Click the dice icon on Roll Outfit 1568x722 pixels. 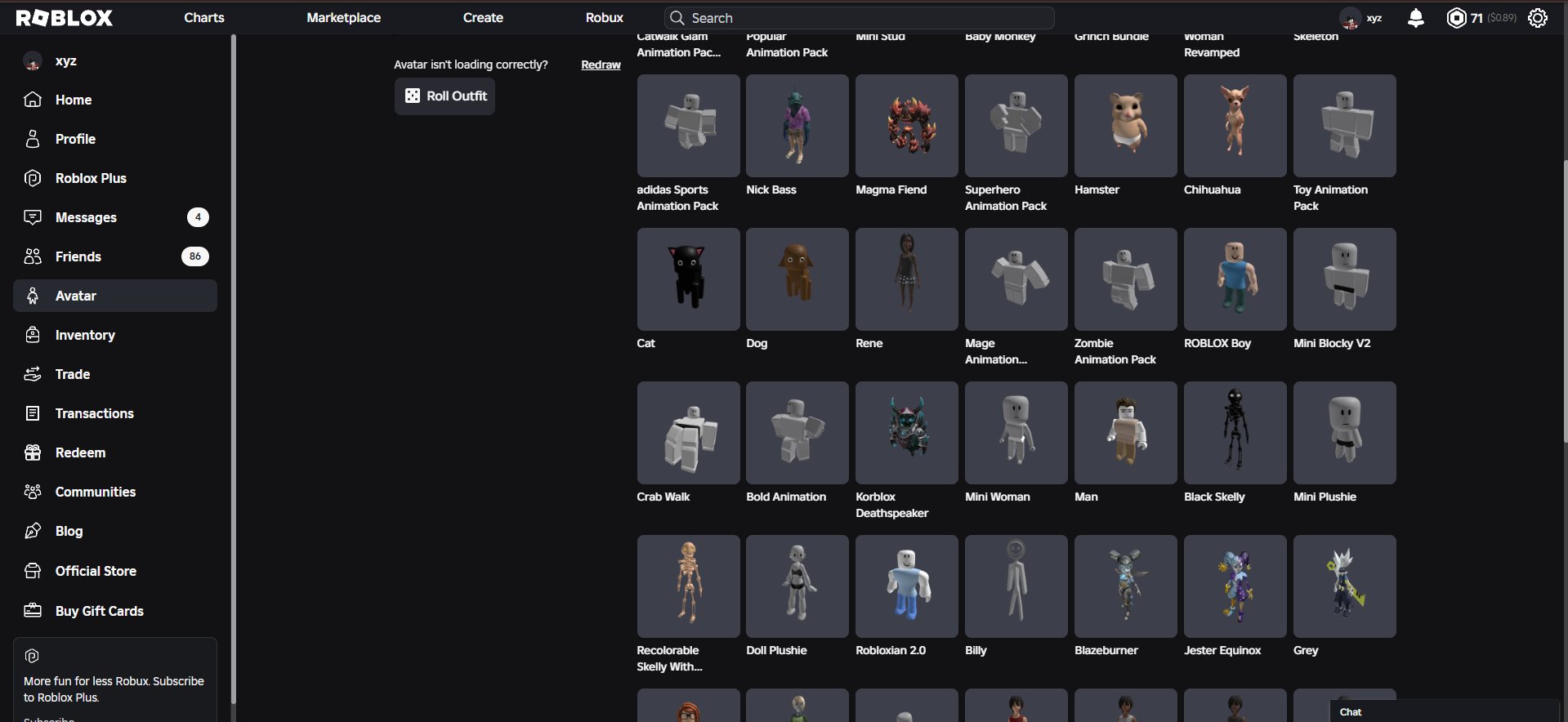coord(413,96)
